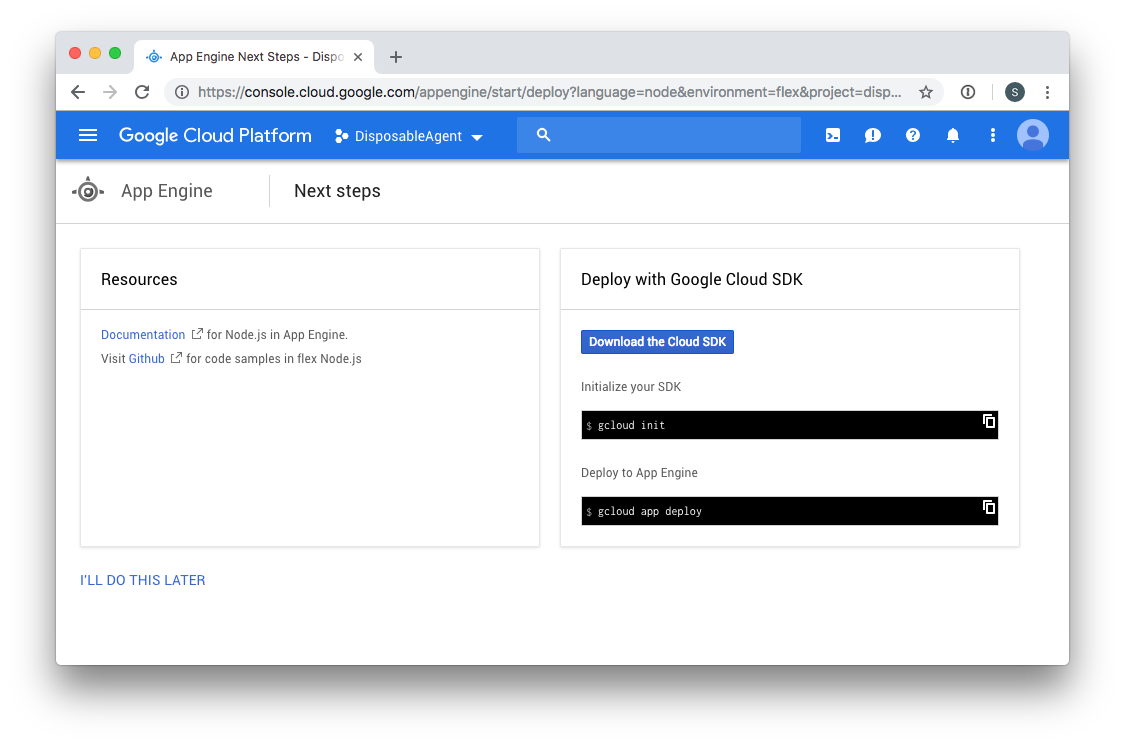Image resolution: width=1125 pixels, height=745 pixels.
Task: Click the App Engine logo icon
Action: 88,190
